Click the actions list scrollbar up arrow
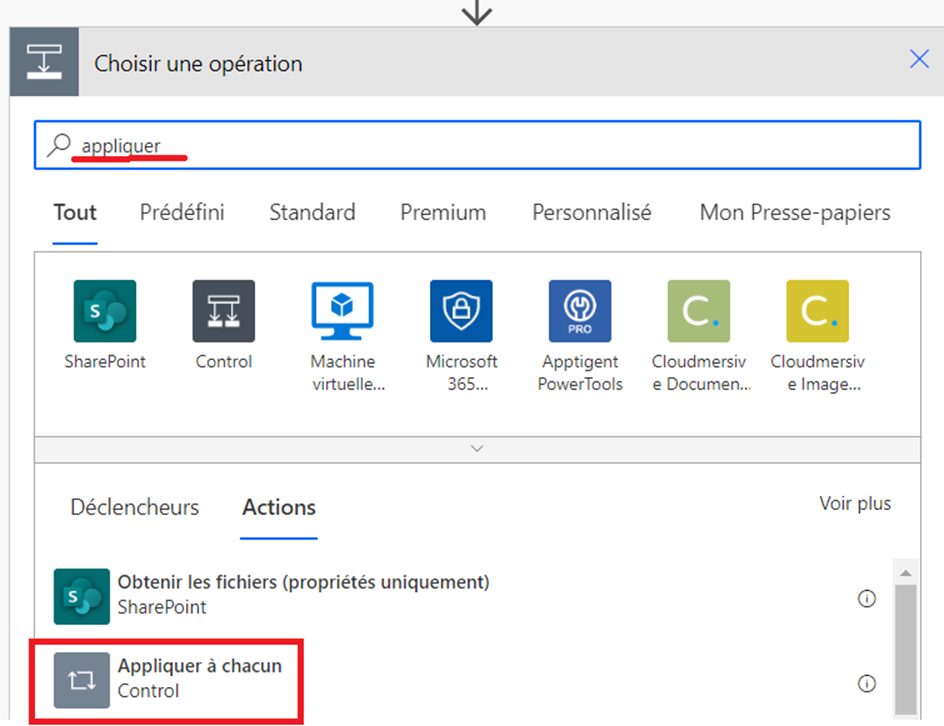This screenshot has height=726, width=944. point(905,572)
